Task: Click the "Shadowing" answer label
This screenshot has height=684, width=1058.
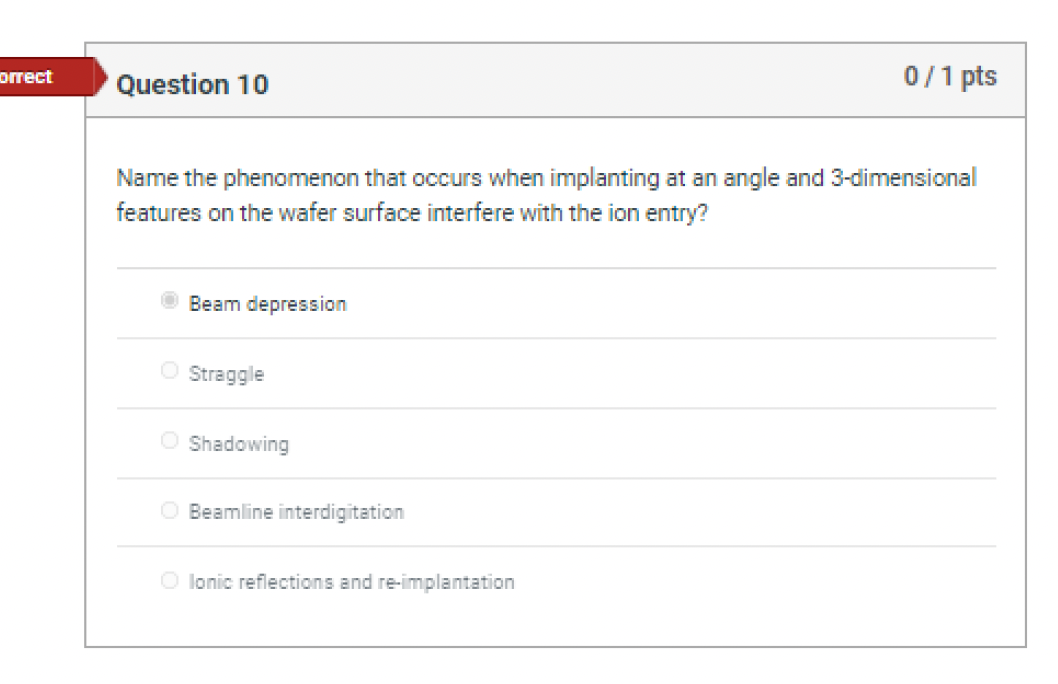Action: click(239, 444)
